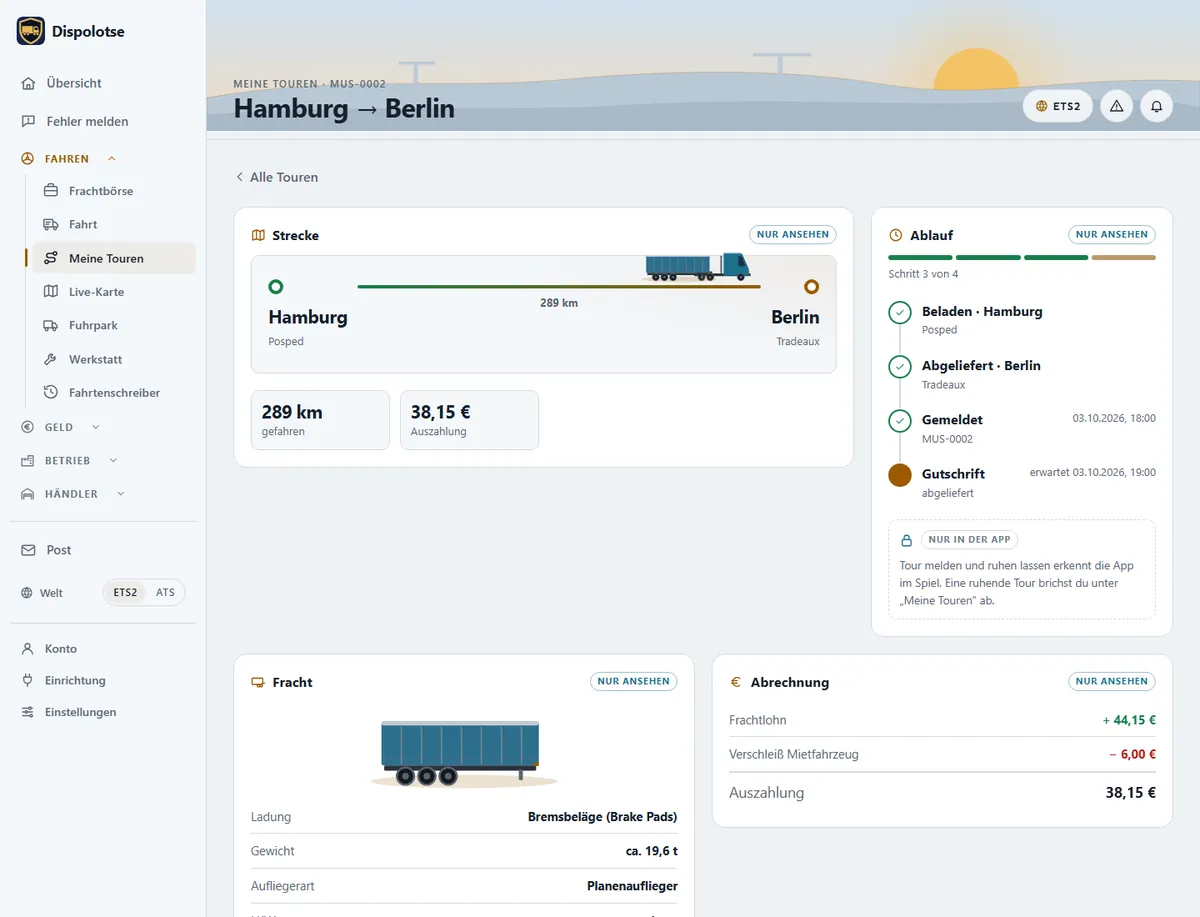Click the Konto user icon
The height and width of the screenshot is (917, 1200).
click(28, 649)
